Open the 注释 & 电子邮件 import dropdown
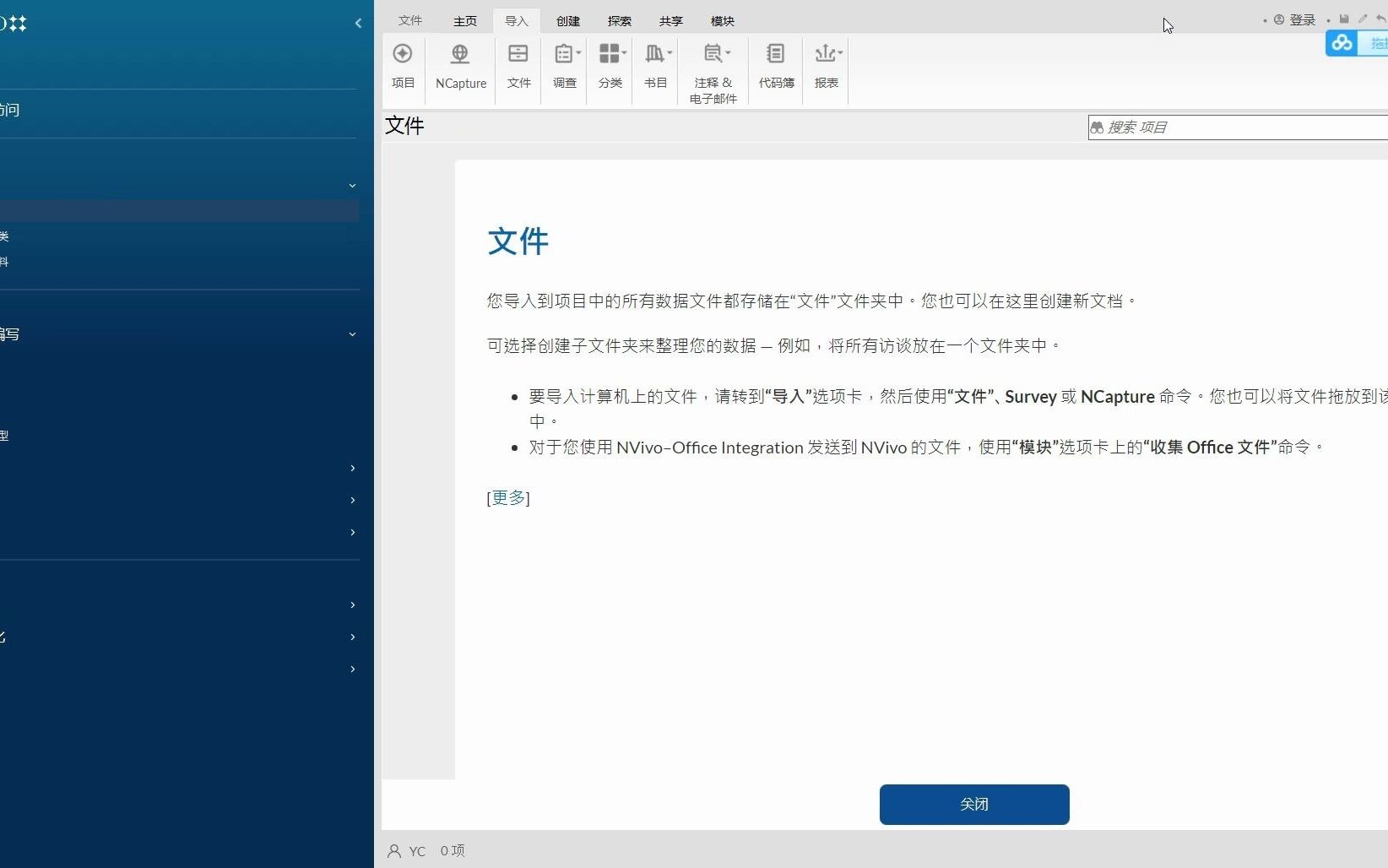The width and height of the screenshot is (1388, 868). coord(713,73)
